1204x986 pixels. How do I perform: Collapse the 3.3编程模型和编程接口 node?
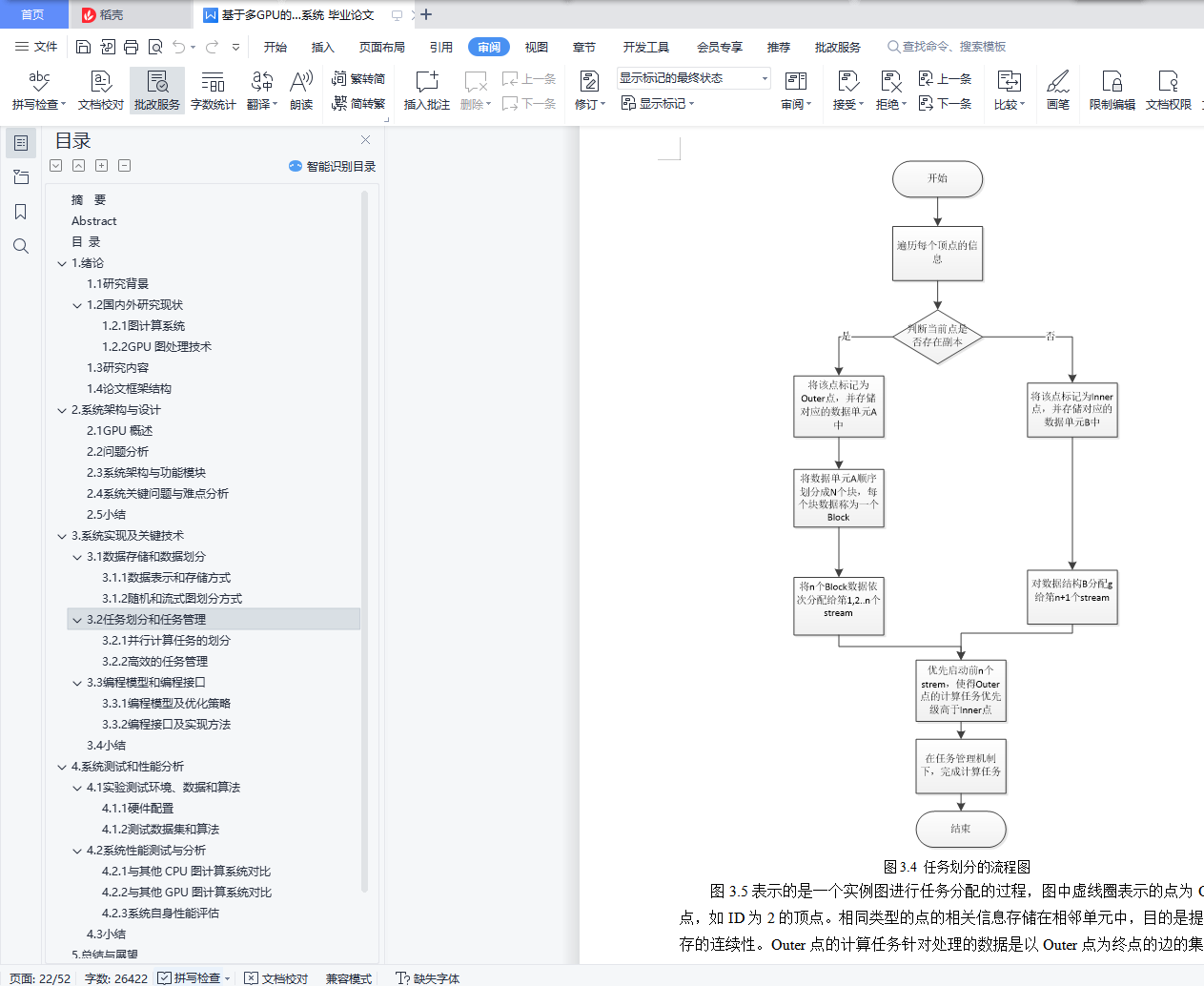(77, 683)
